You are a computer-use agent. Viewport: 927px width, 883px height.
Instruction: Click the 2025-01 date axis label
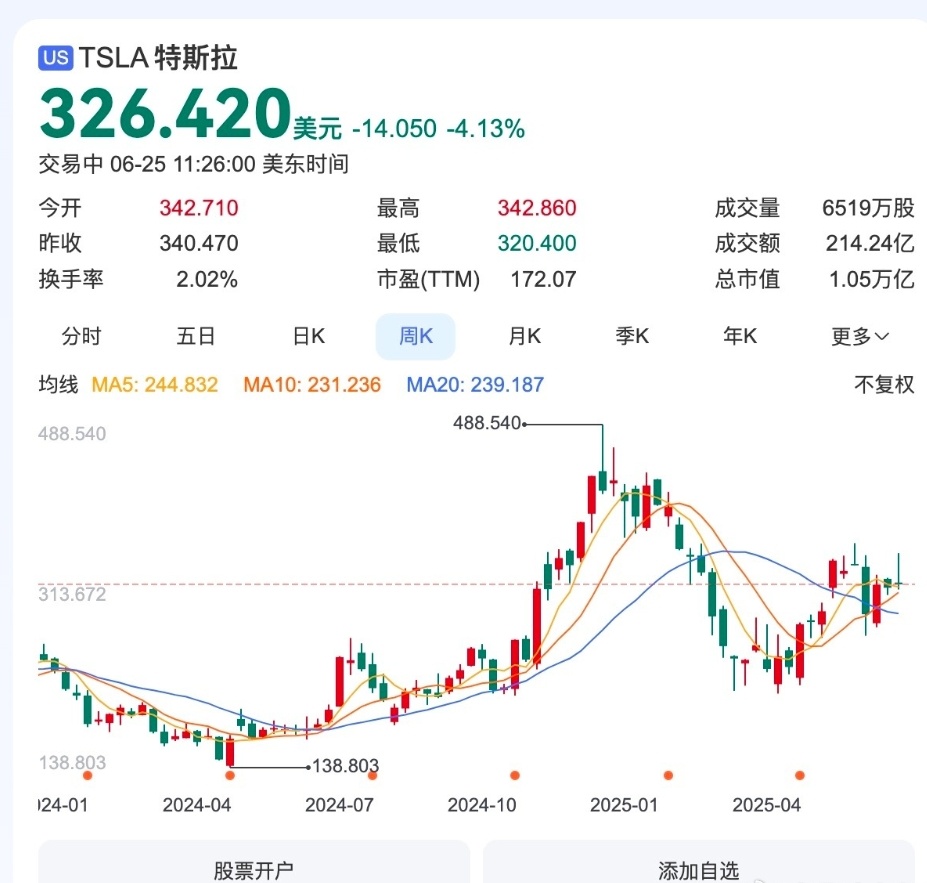(624, 805)
